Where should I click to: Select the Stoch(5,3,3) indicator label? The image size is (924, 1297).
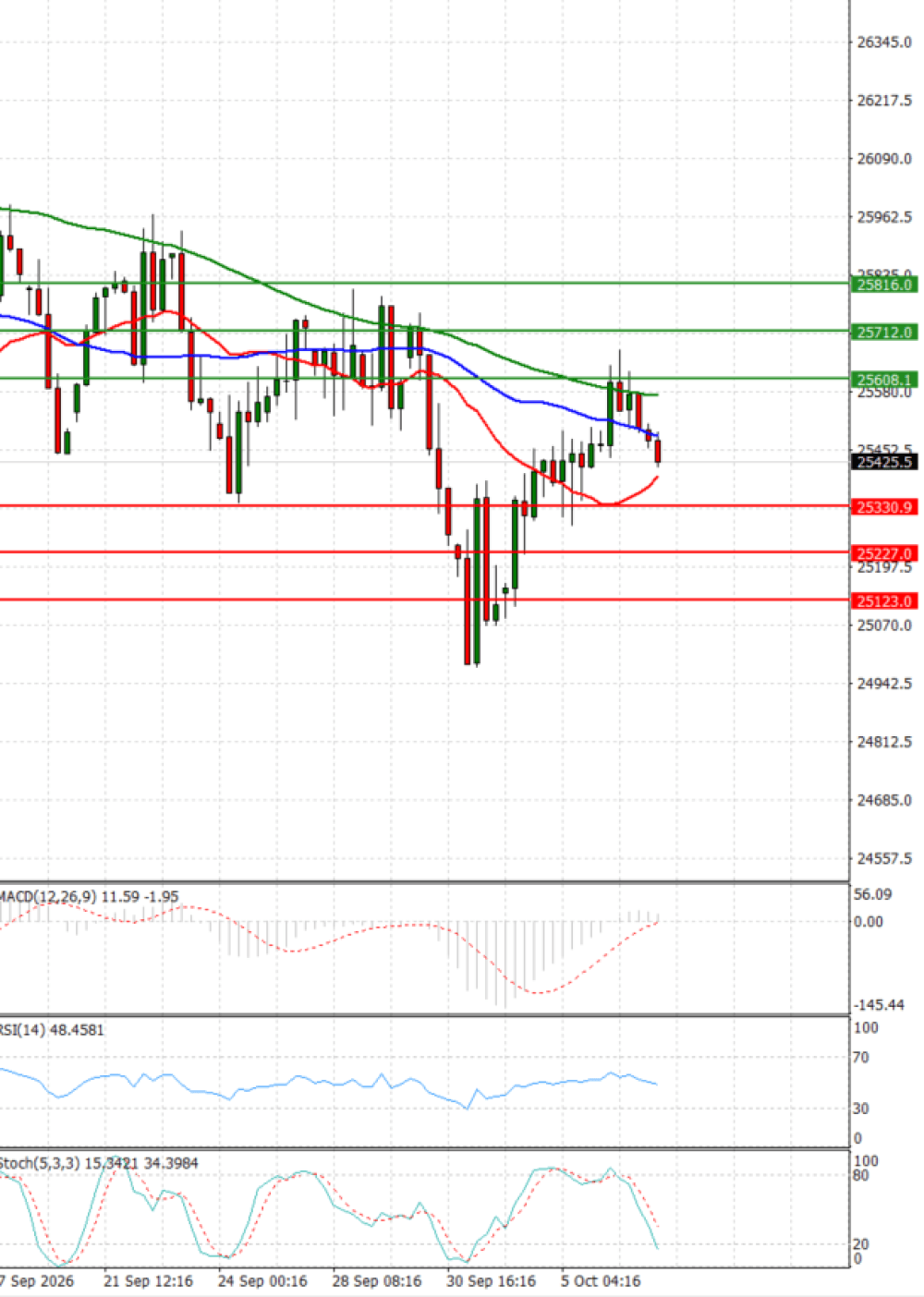[99, 1163]
